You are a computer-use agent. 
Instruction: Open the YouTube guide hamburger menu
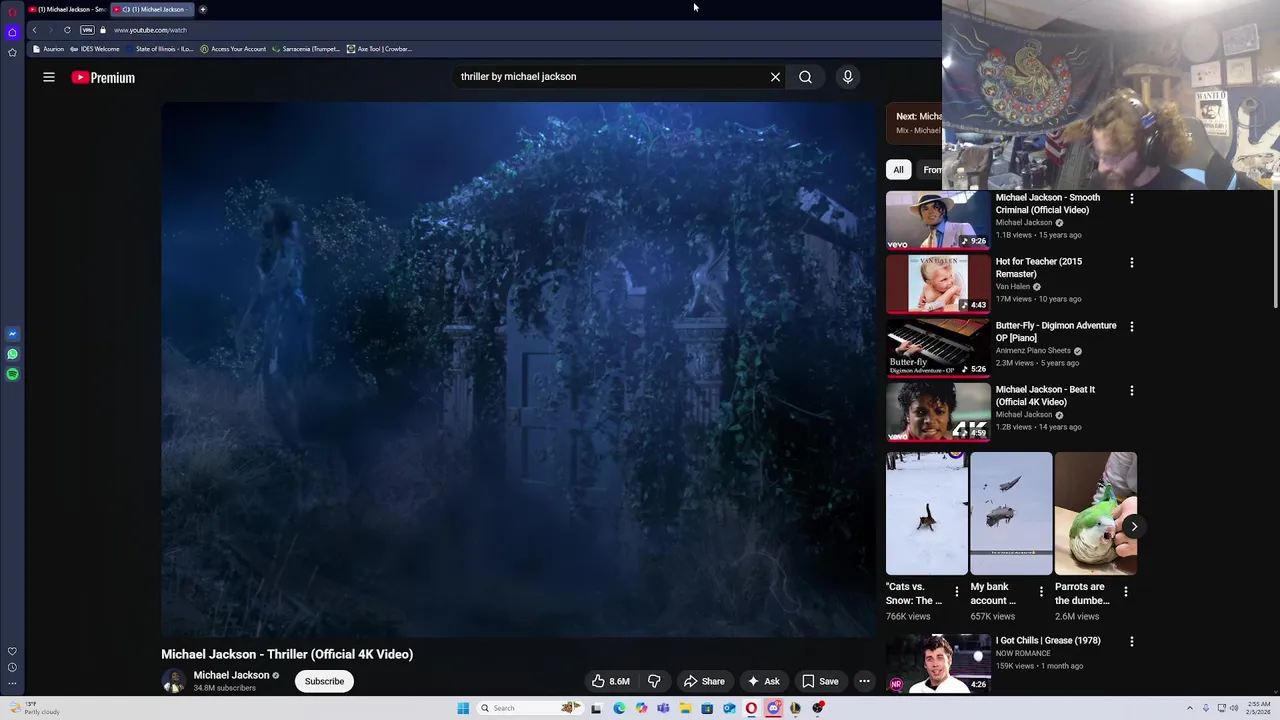point(48,77)
